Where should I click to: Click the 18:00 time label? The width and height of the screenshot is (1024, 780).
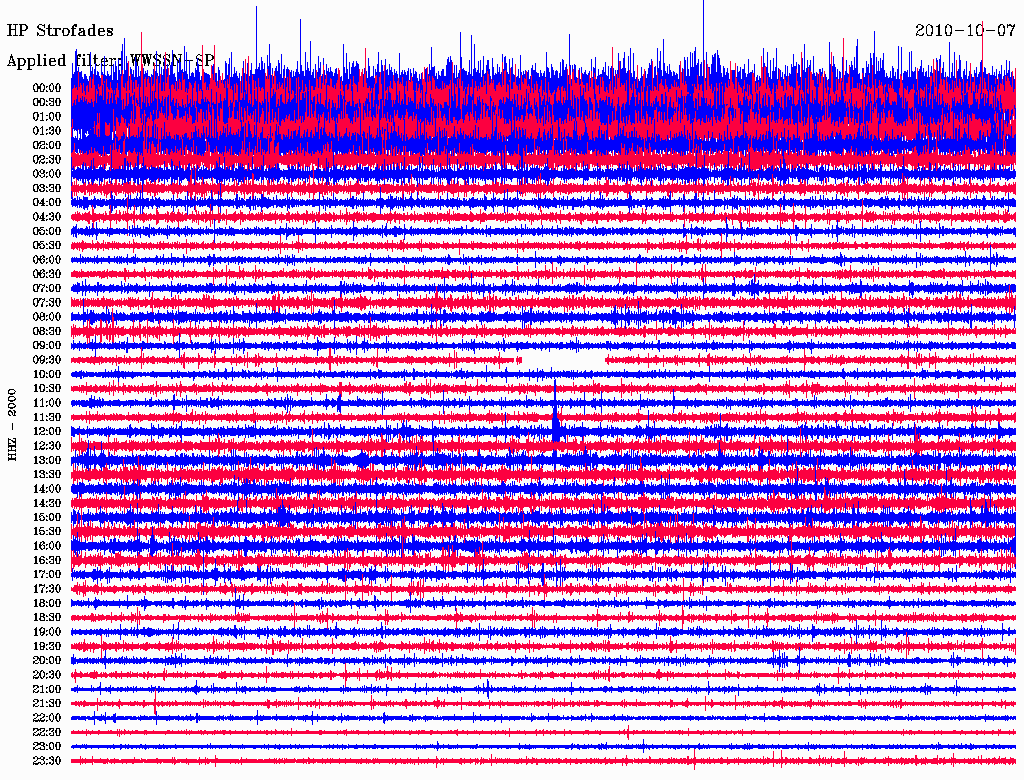coord(47,604)
